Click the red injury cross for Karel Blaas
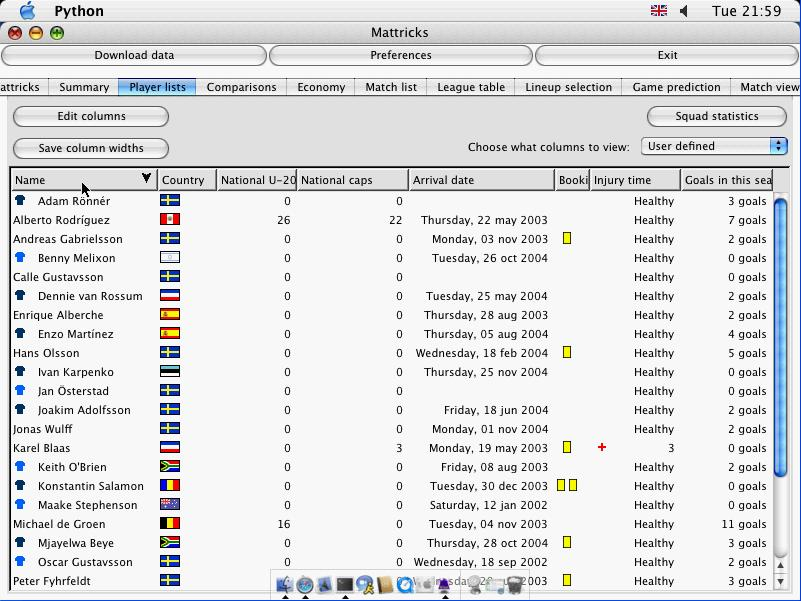The width and height of the screenshot is (801, 601). (x=602, y=447)
